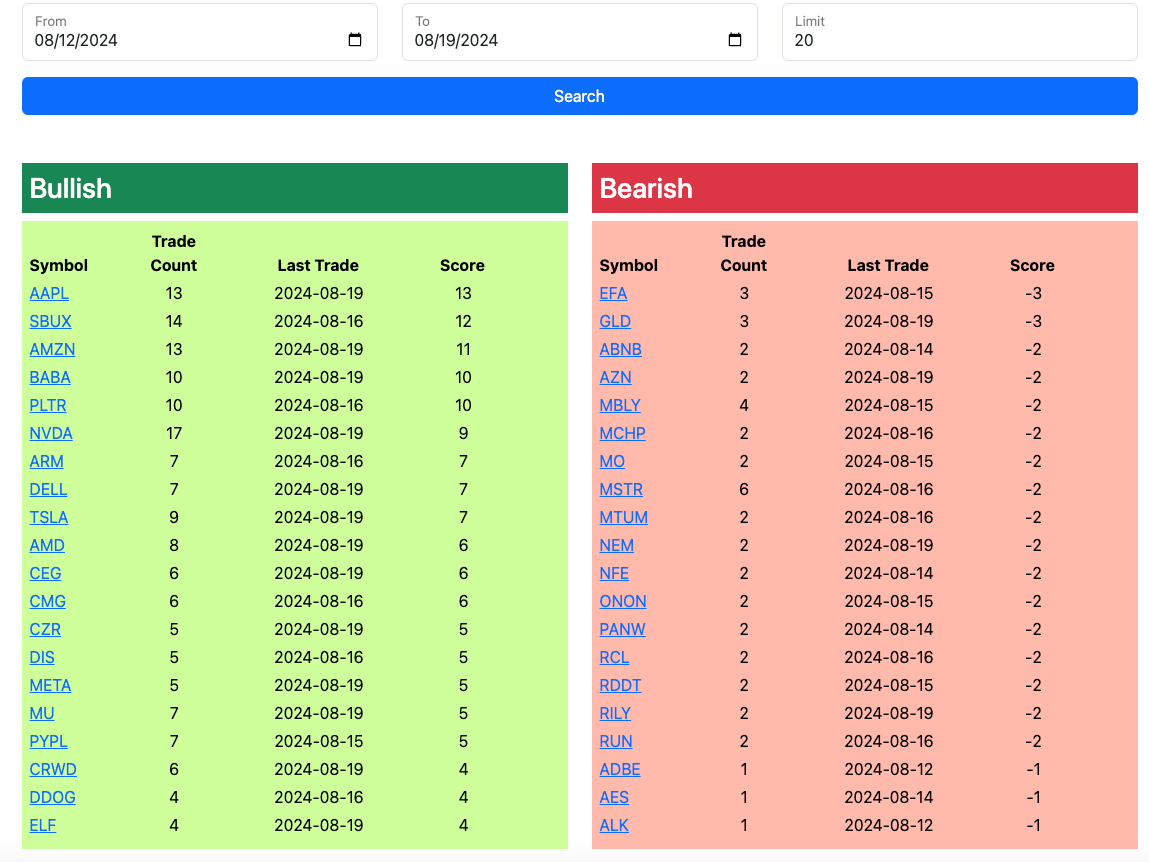Open the MCHP symbol link
1149x862 pixels.
pyautogui.click(x=622, y=433)
